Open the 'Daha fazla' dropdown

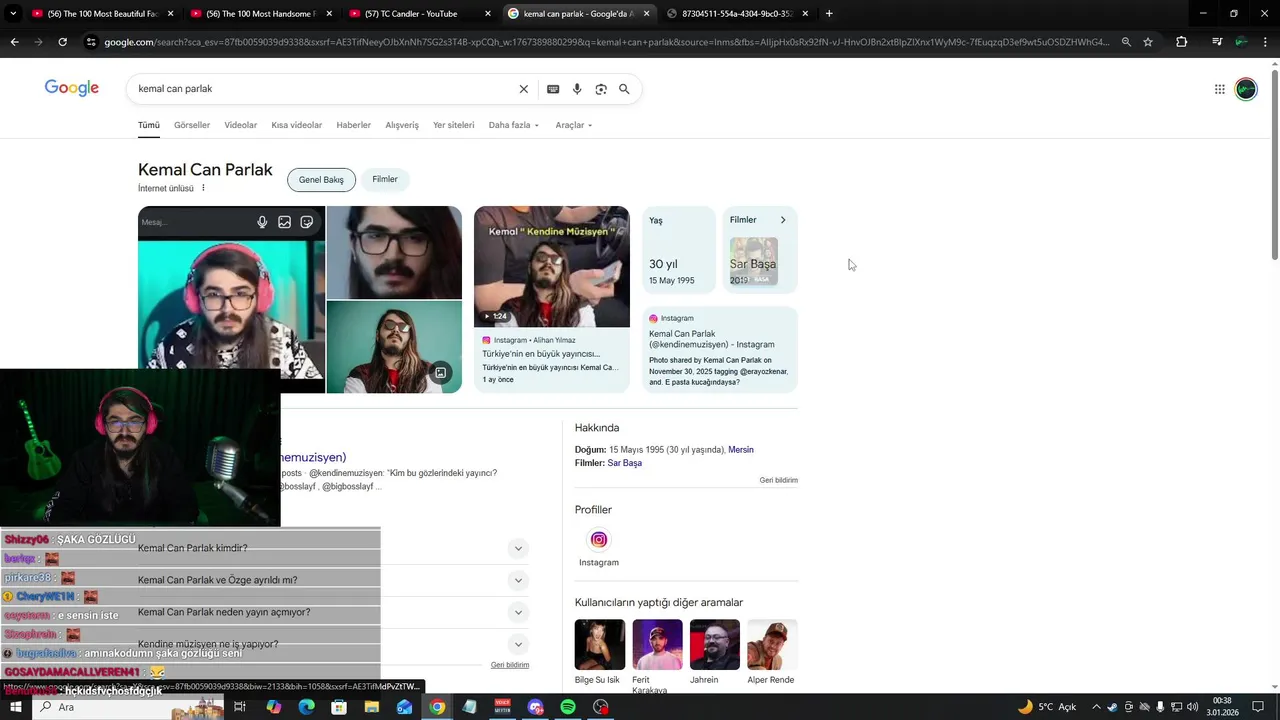coord(513,125)
